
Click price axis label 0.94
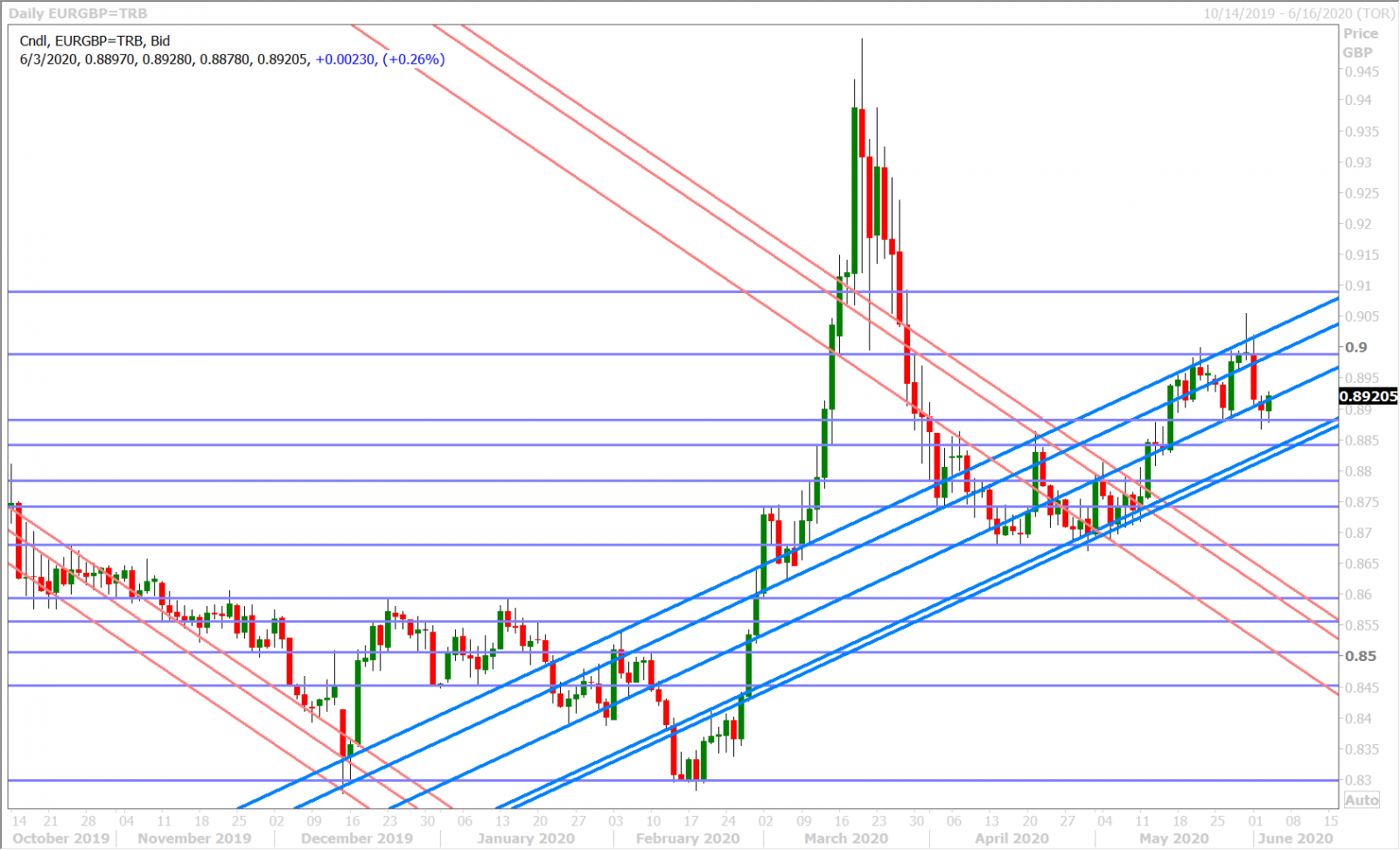click(x=1358, y=100)
